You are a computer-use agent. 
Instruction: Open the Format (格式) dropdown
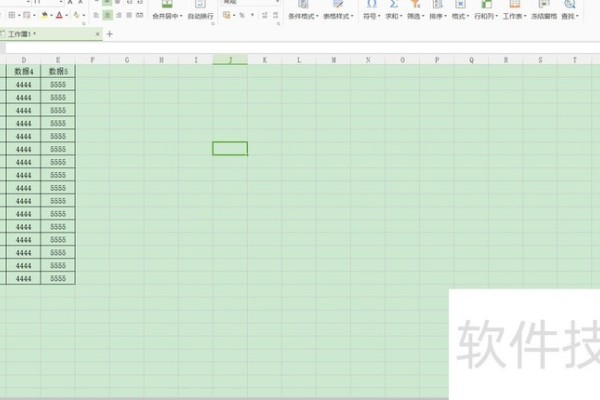tap(460, 16)
